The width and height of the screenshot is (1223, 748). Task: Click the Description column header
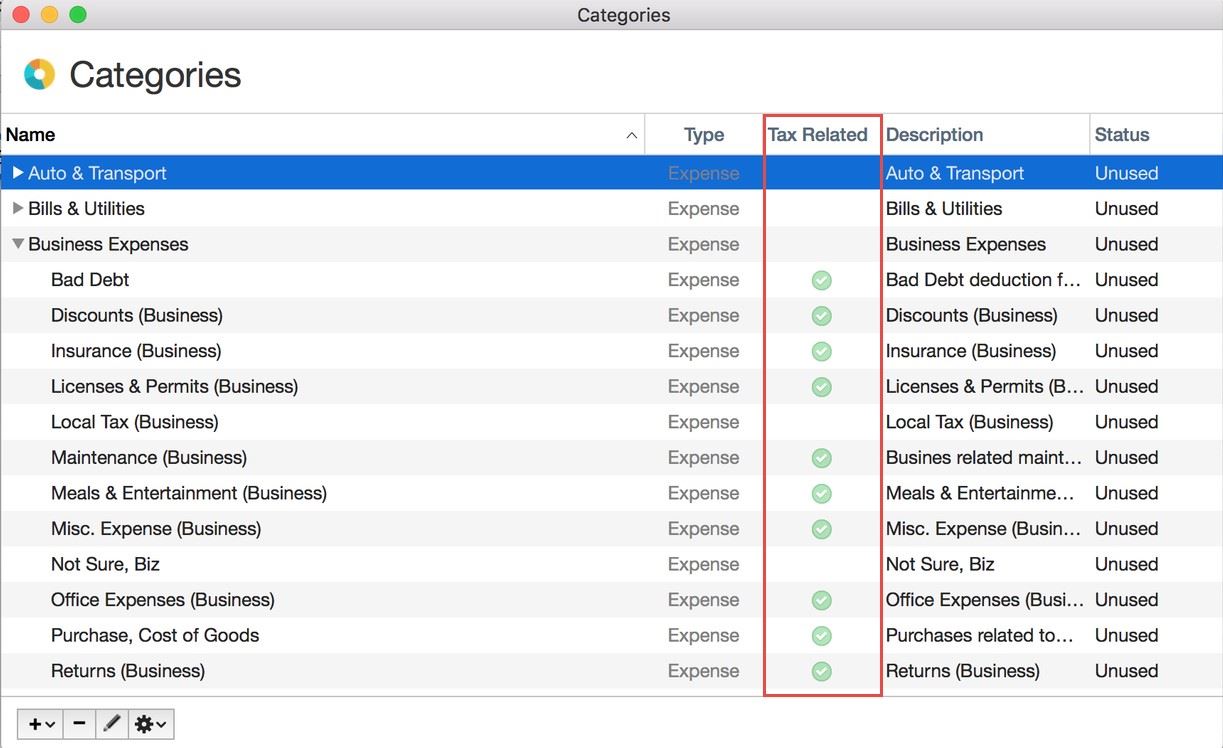pos(934,135)
